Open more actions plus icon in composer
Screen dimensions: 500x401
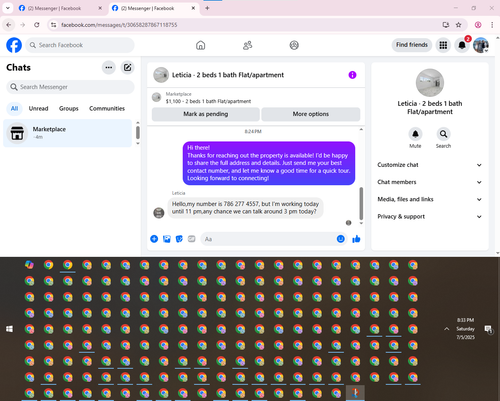pyautogui.click(x=154, y=239)
